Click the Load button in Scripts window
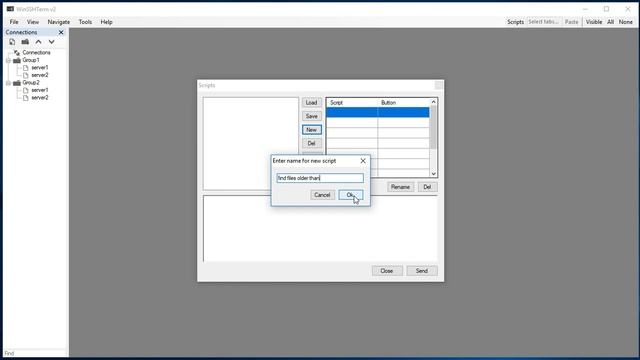The height and width of the screenshot is (360, 640). point(311,102)
